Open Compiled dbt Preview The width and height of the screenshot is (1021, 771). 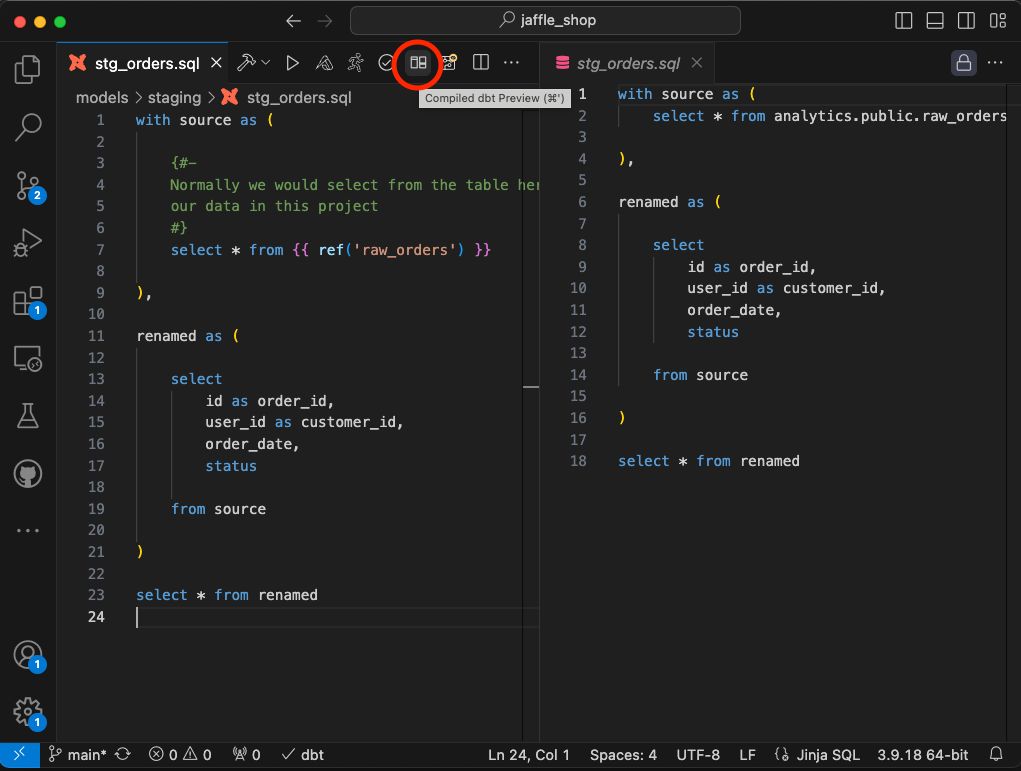point(418,63)
